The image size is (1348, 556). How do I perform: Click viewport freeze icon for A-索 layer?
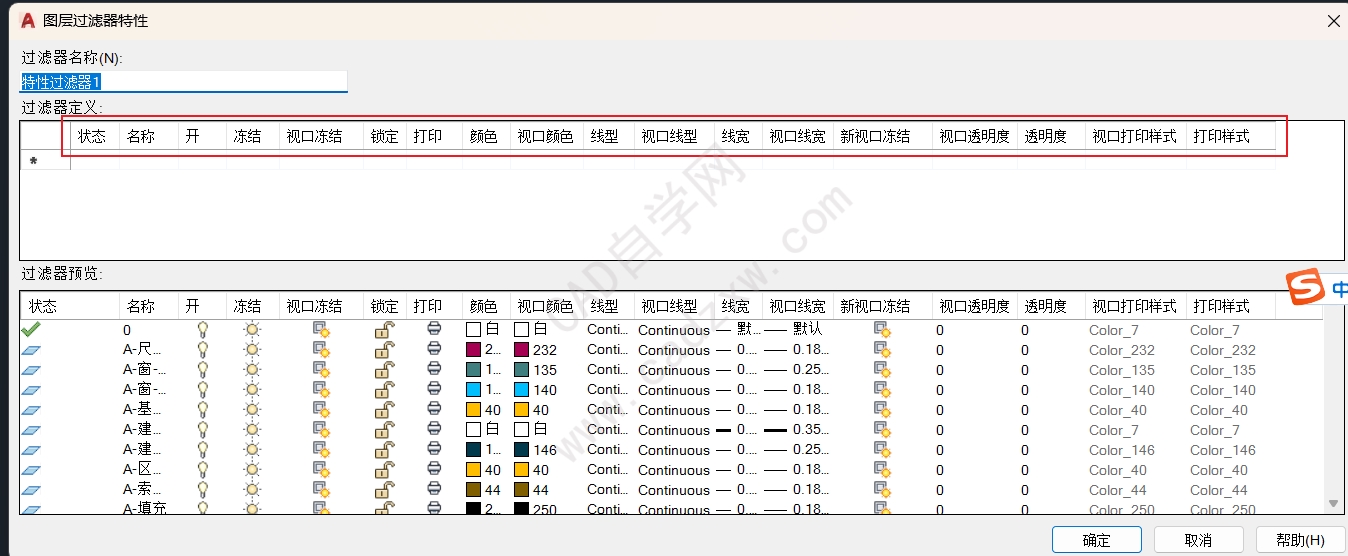click(321, 489)
